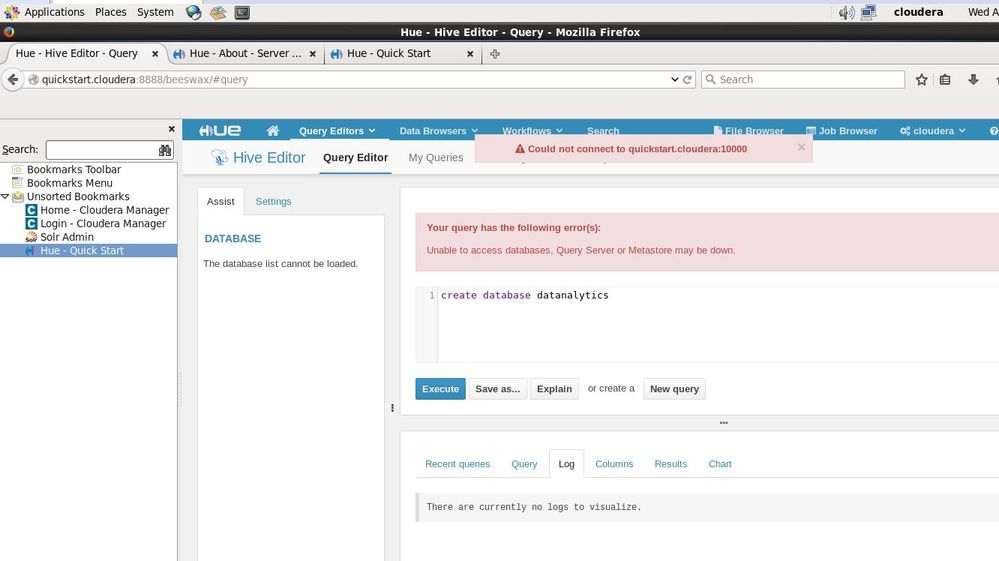Open Solr Admin bookmark
The width and height of the screenshot is (999, 561).
point(67,237)
